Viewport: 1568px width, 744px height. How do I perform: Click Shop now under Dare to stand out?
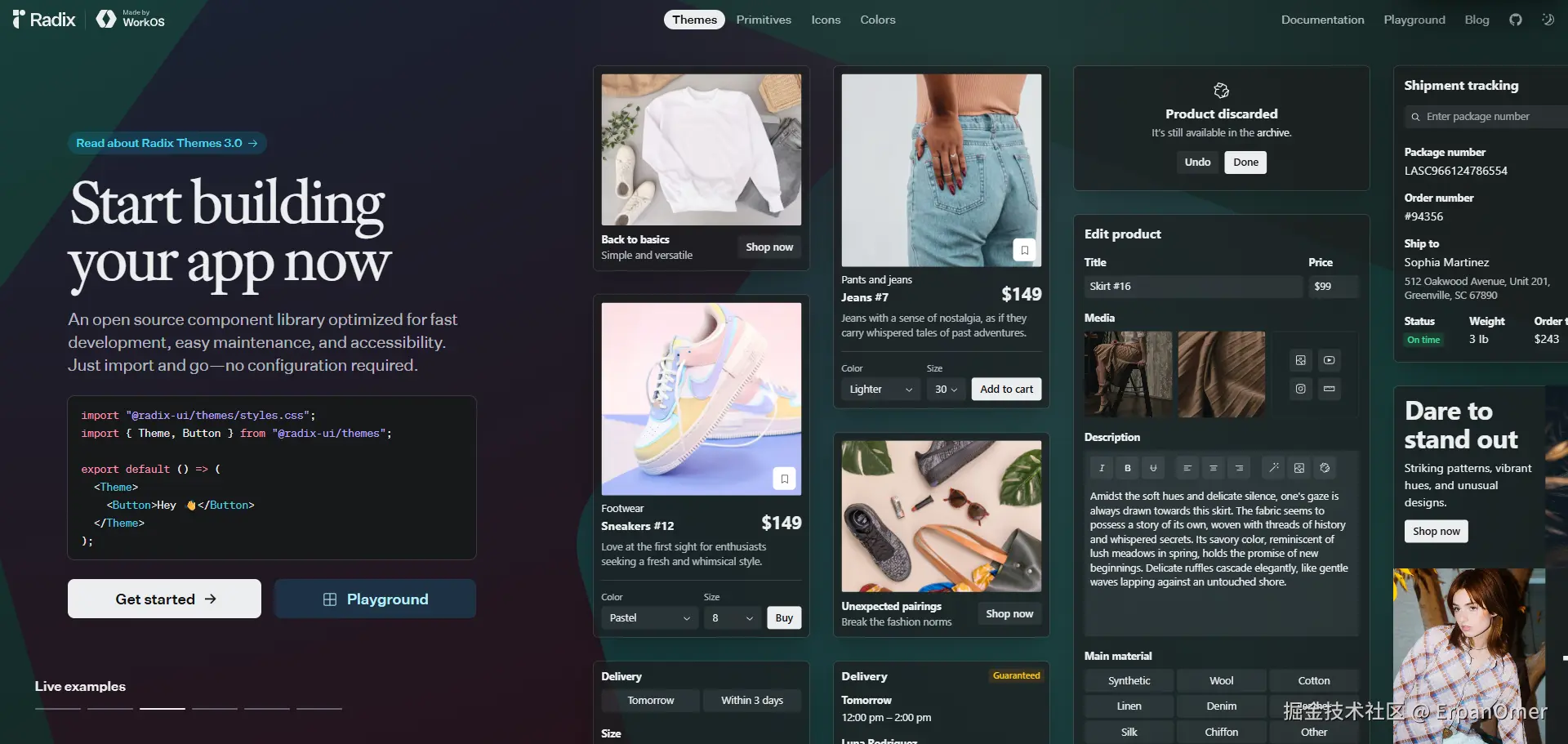click(1437, 532)
